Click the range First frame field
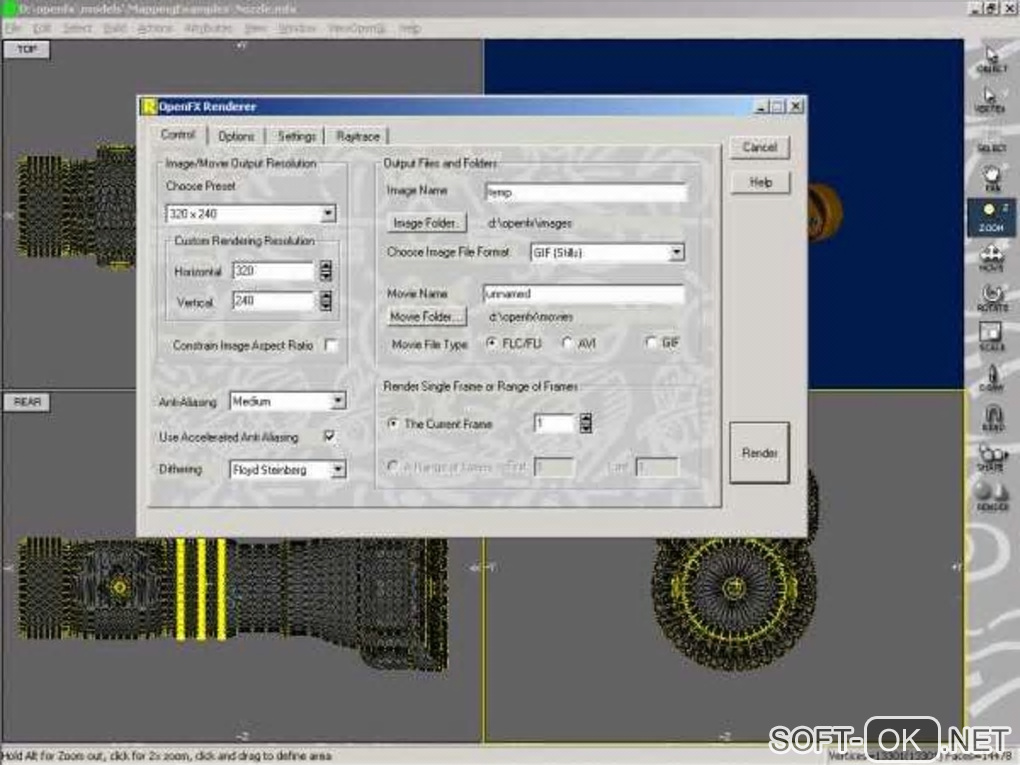Screen dimensions: 1020x765 click(x=554, y=466)
